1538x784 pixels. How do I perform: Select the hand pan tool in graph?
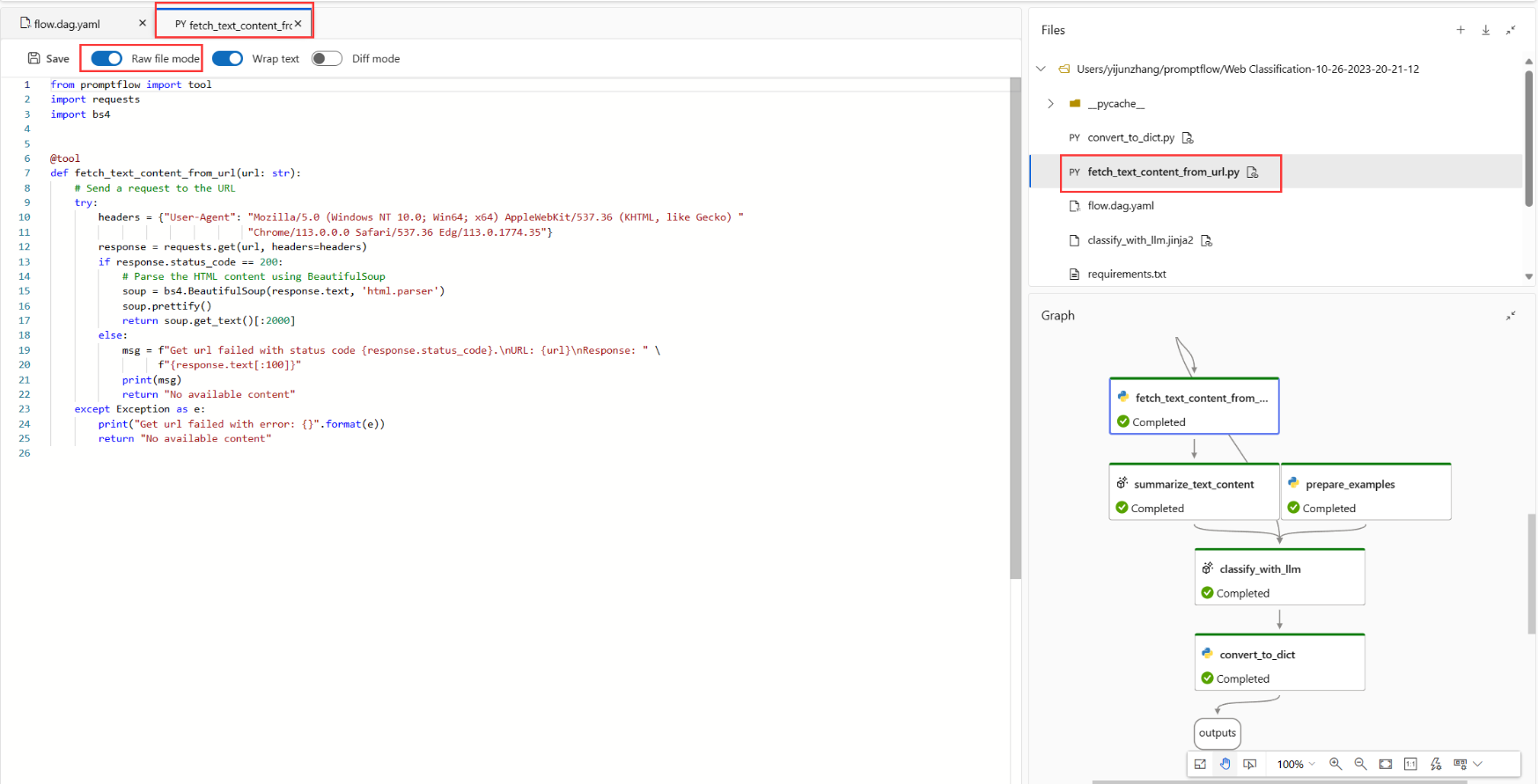tap(1225, 764)
